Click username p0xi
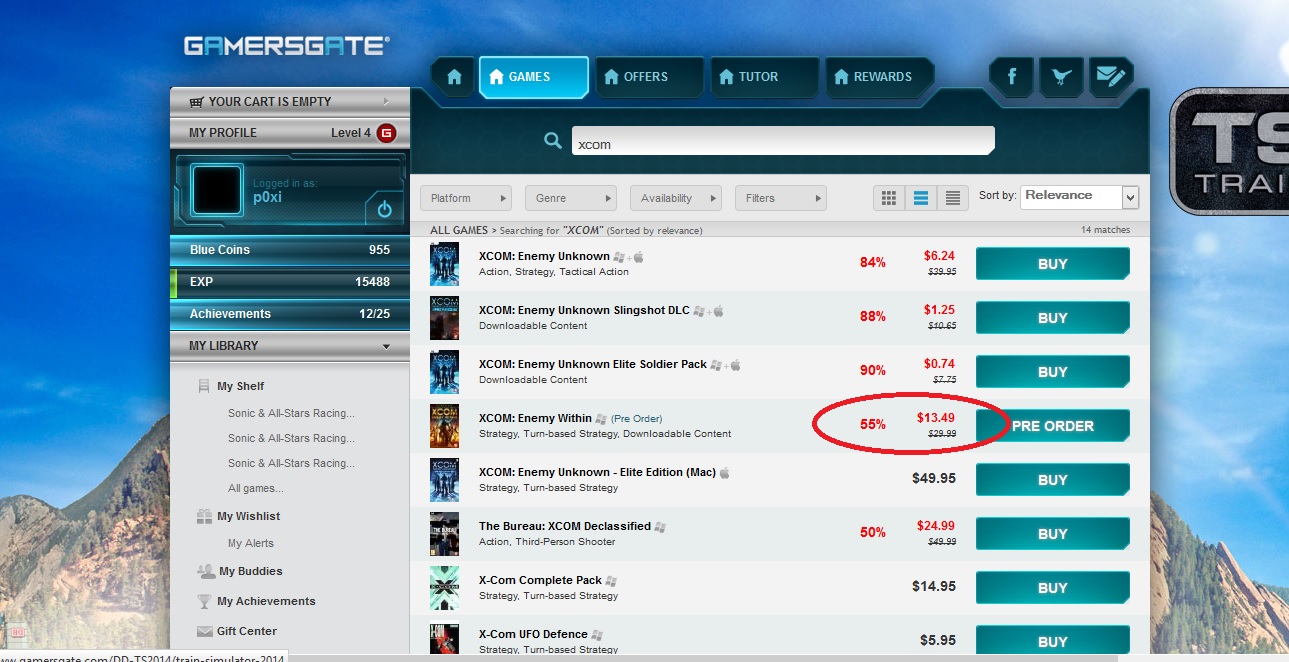Image resolution: width=1289 pixels, height=662 pixels. click(266, 198)
